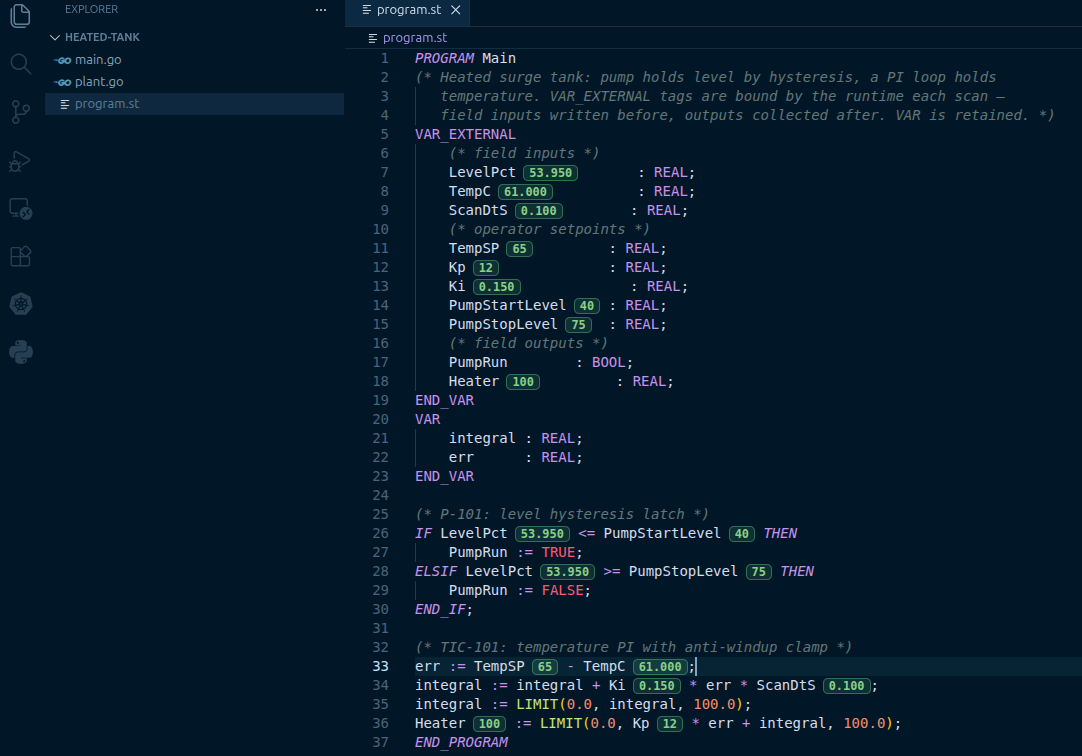Click the file icon in program.st tab
Image resolution: width=1082 pixels, height=756 pixels.
click(x=366, y=10)
